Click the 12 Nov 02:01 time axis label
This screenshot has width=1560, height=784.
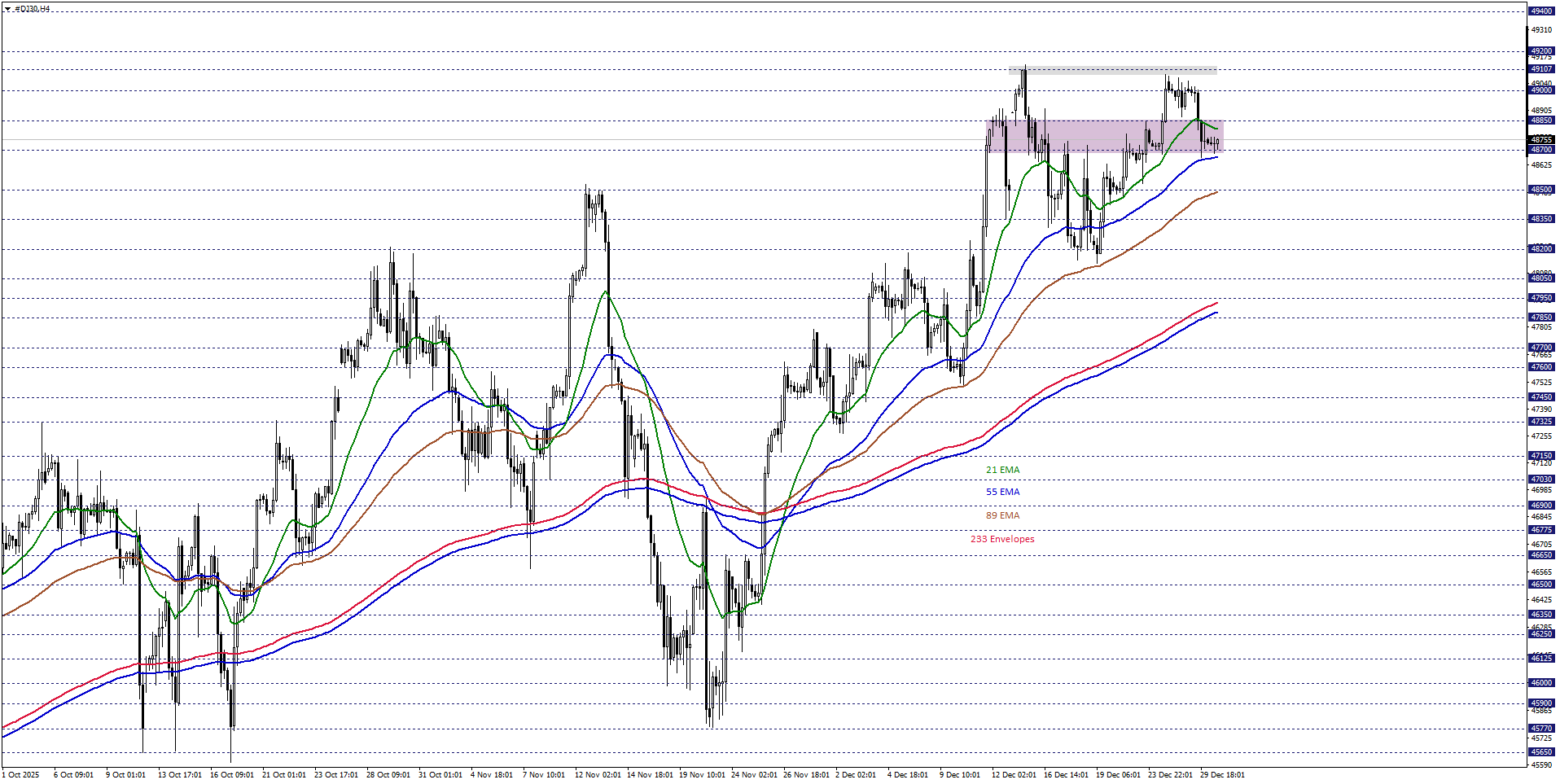pos(598,774)
